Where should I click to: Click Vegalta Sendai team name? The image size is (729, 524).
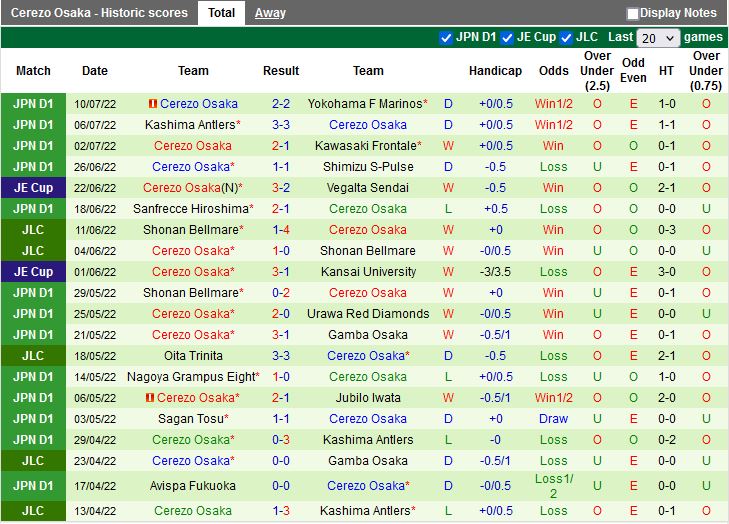368,188
